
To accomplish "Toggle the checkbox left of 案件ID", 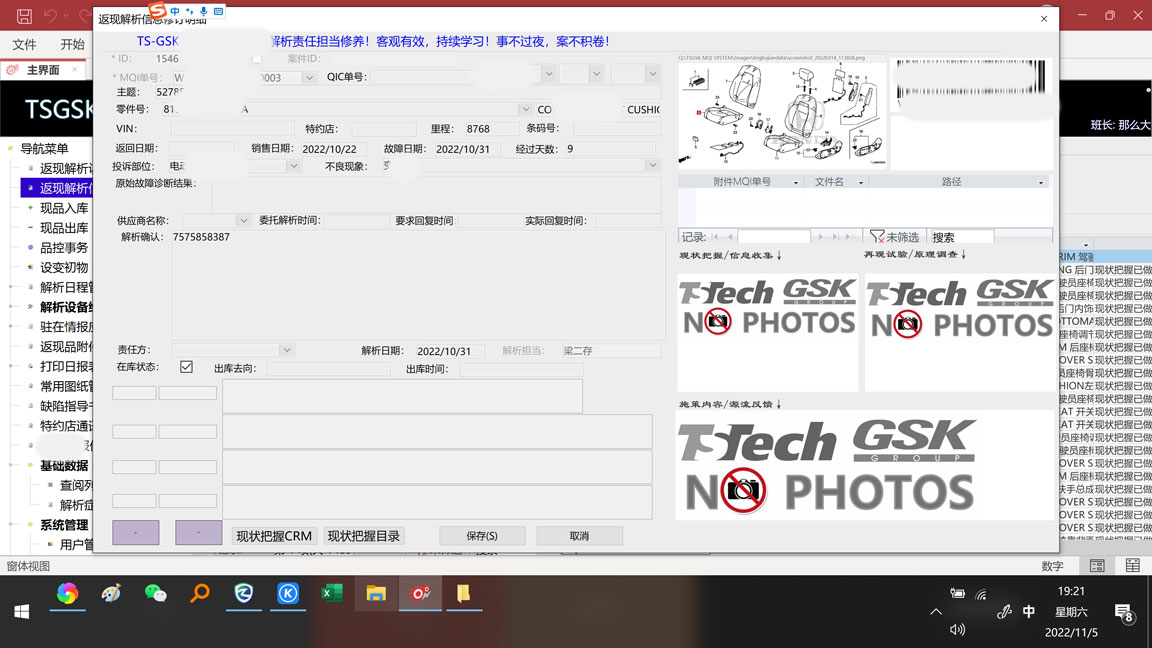I will pyautogui.click(x=257, y=59).
